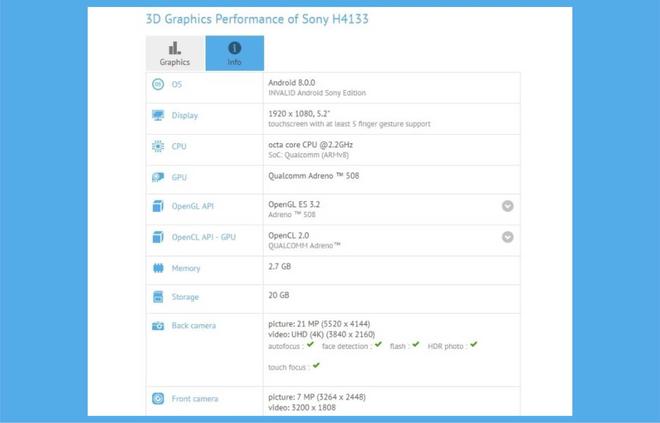The height and width of the screenshot is (423, 660).
Task: Click the 'OpenCL 2.0' text
Action: (x=288, y=236)
